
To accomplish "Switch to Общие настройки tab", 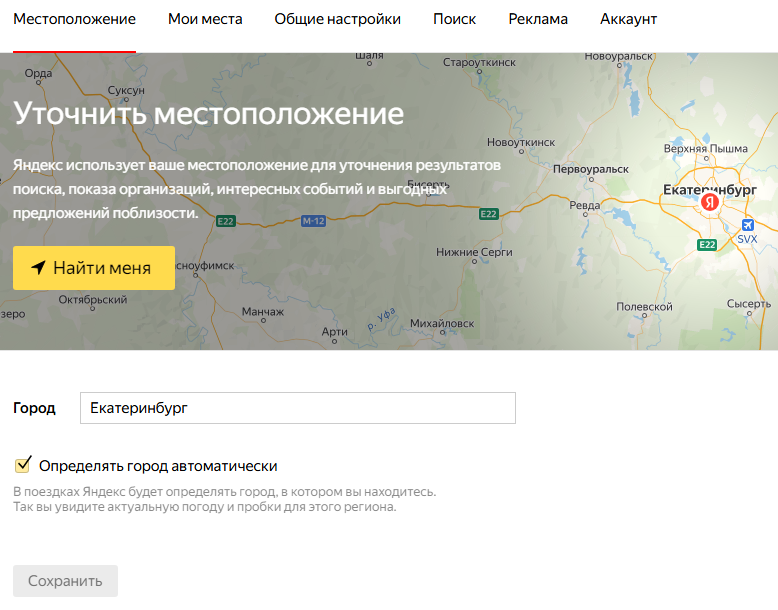I will click(x=337, y=19).
